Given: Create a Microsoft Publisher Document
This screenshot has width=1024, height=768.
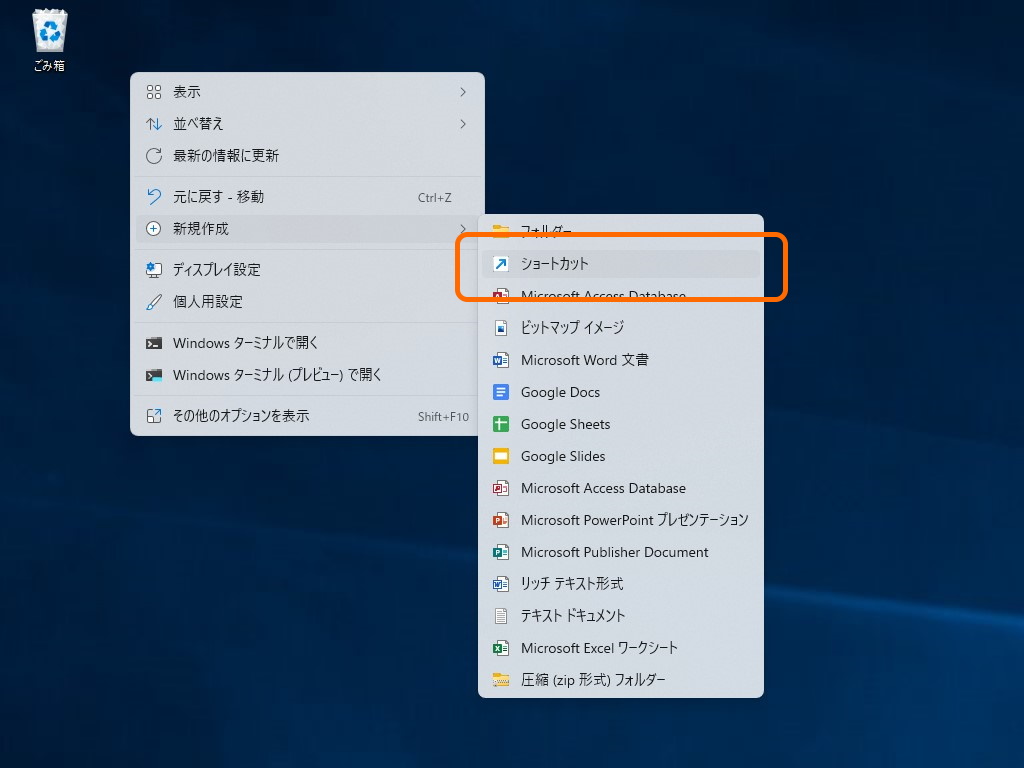Looking at the screenshot, I should point(614,552).
